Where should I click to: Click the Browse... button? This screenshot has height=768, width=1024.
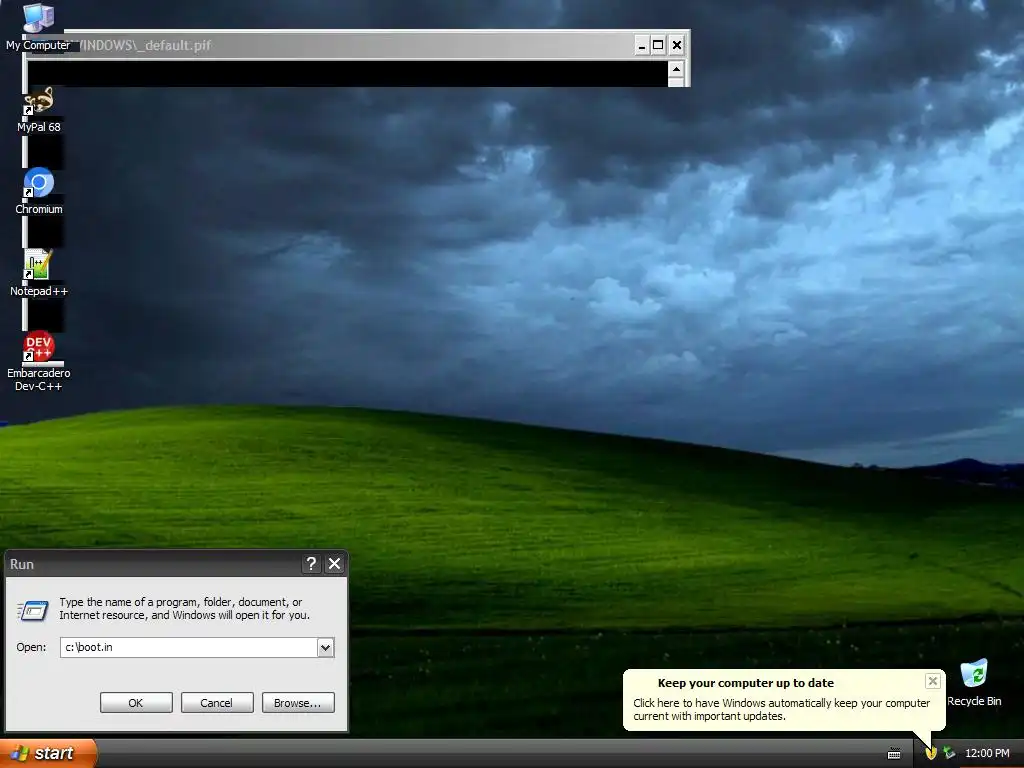click(x=298, y=703)
